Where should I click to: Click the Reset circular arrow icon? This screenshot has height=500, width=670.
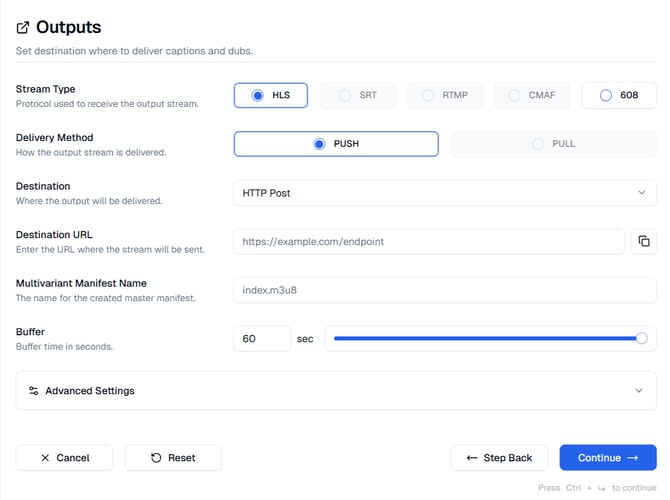coord(156,458)
